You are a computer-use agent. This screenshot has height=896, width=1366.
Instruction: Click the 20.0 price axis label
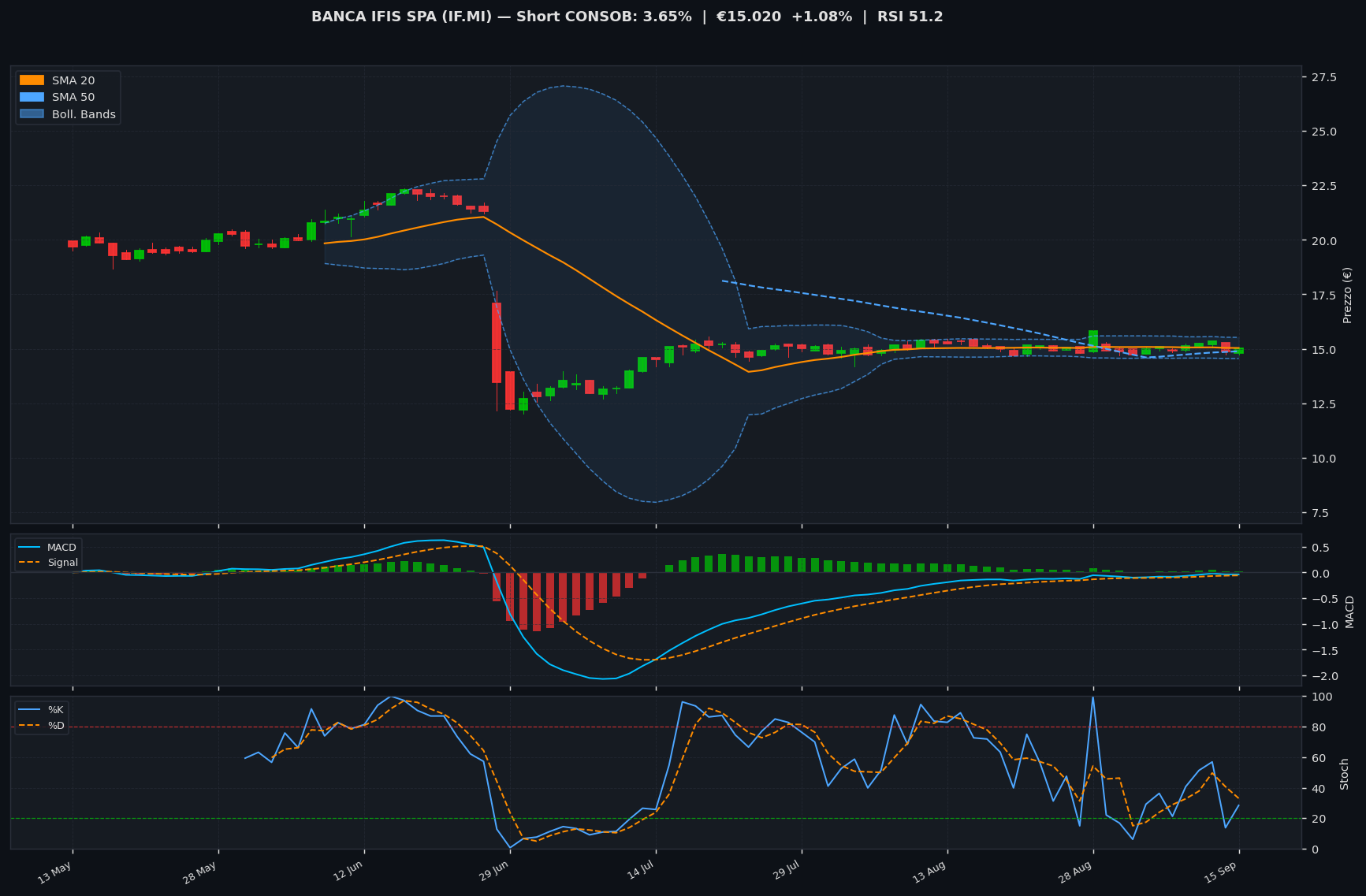click(1323, 240)
